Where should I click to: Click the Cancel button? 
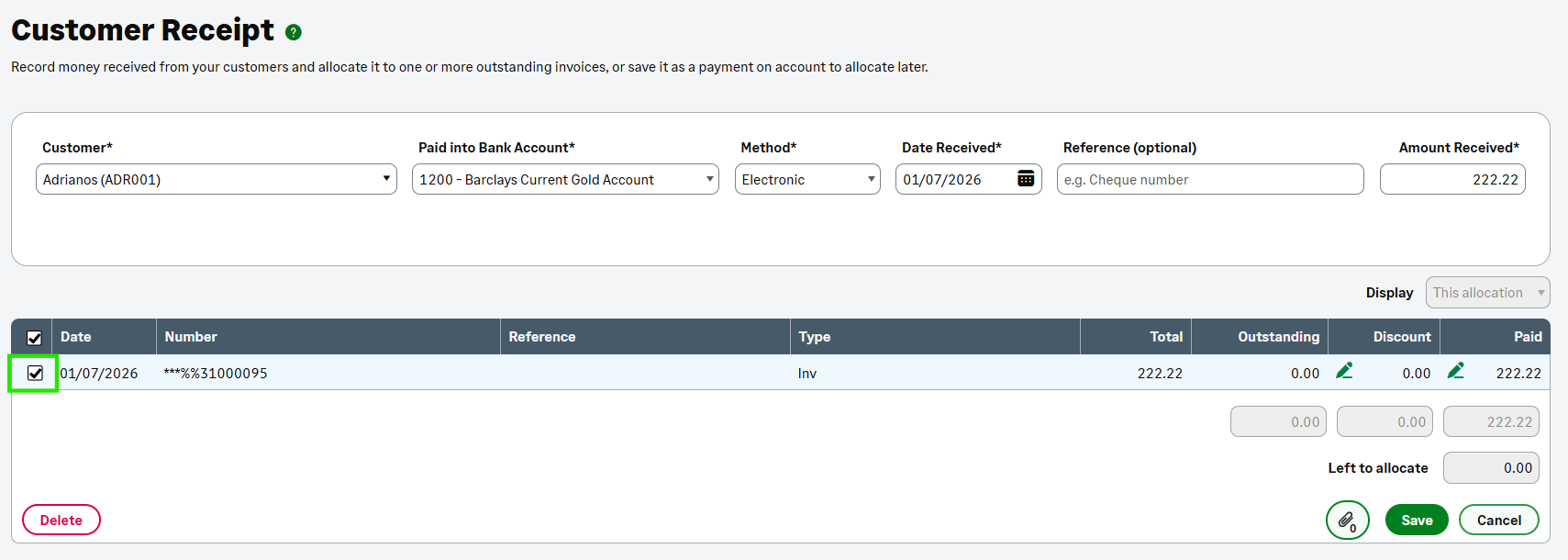(1498, 521)
